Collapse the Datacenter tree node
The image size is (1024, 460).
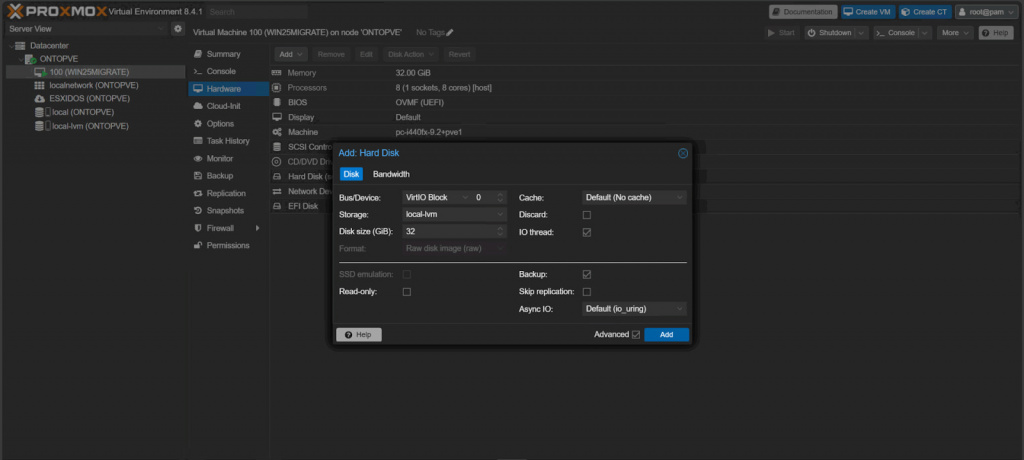click(x=10, y=46)
